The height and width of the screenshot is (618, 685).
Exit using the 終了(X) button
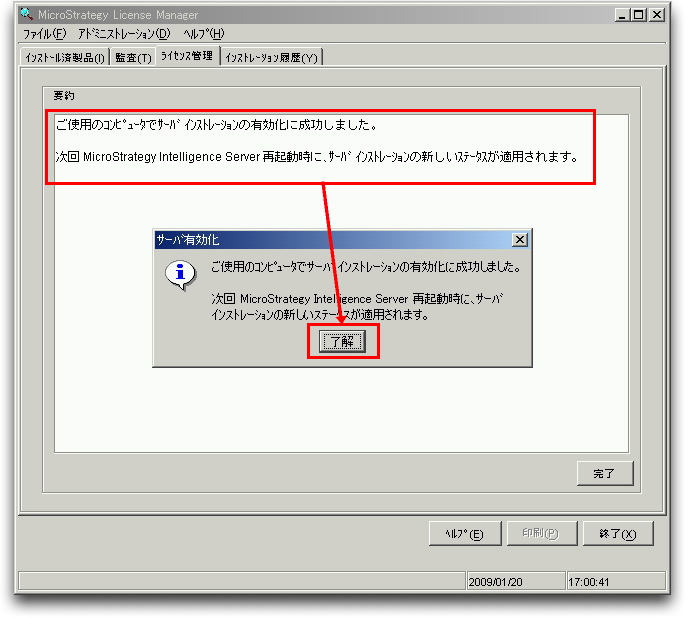(x=618, y=534)
